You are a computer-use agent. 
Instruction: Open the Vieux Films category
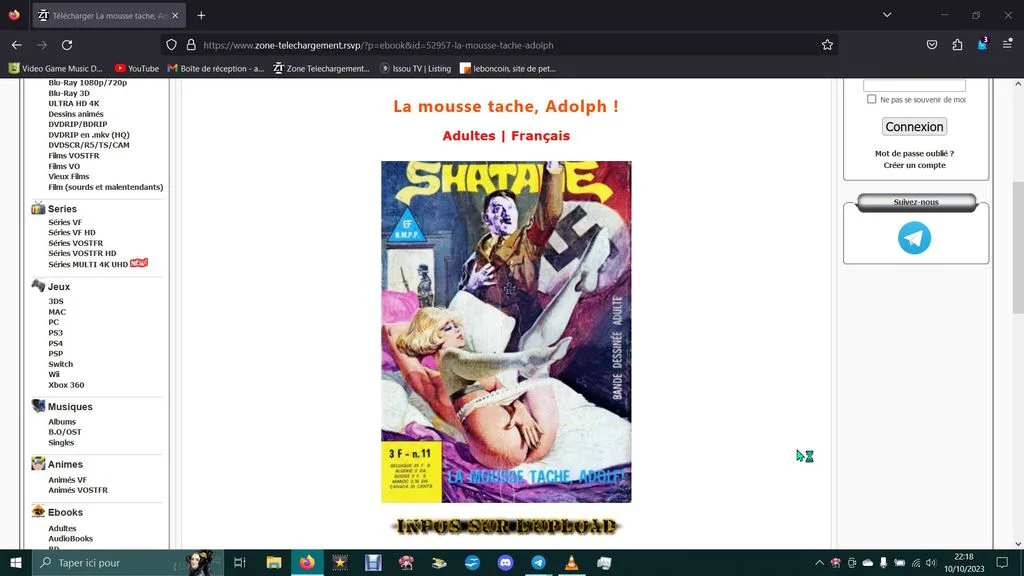[69, 176]
